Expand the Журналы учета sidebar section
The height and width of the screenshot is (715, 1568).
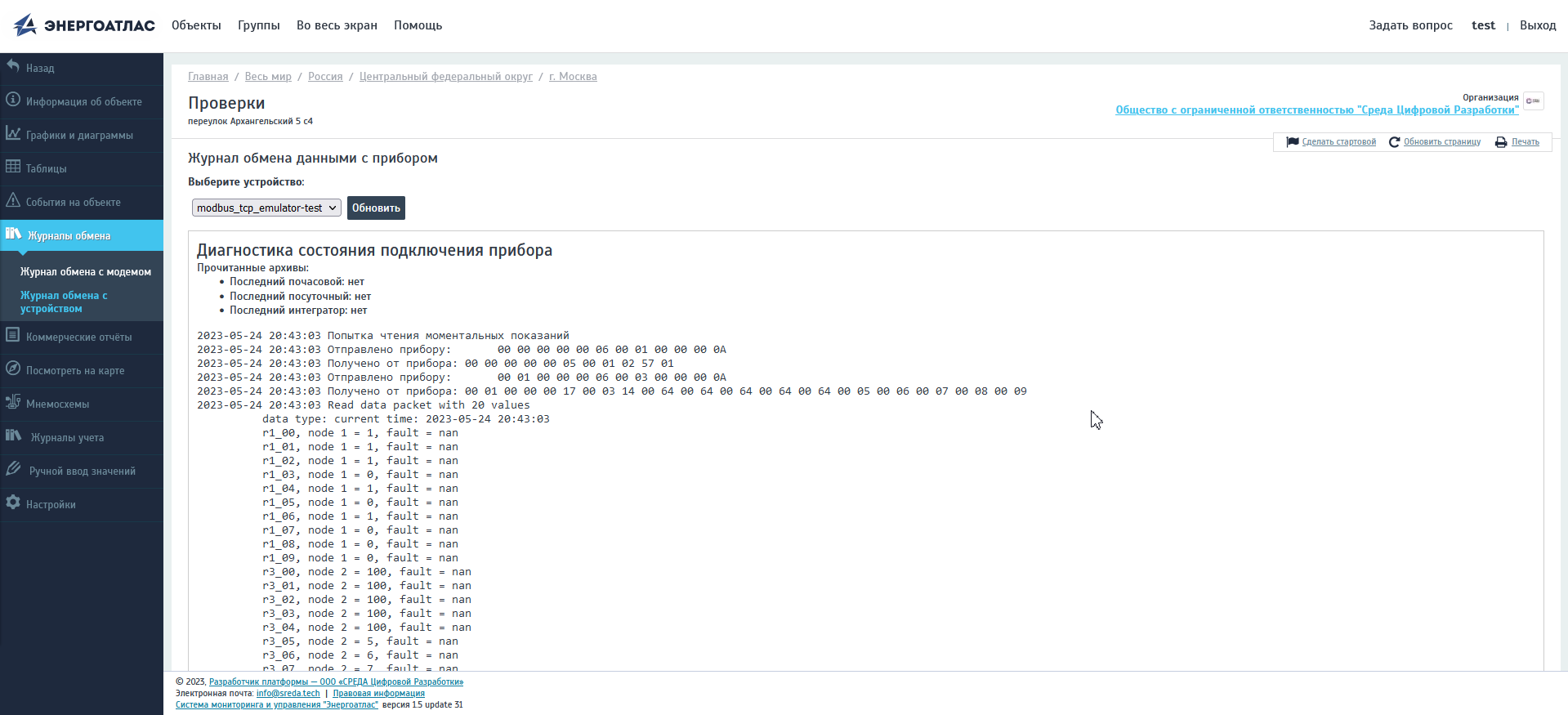pyautogui.click(x=67, y=438)
